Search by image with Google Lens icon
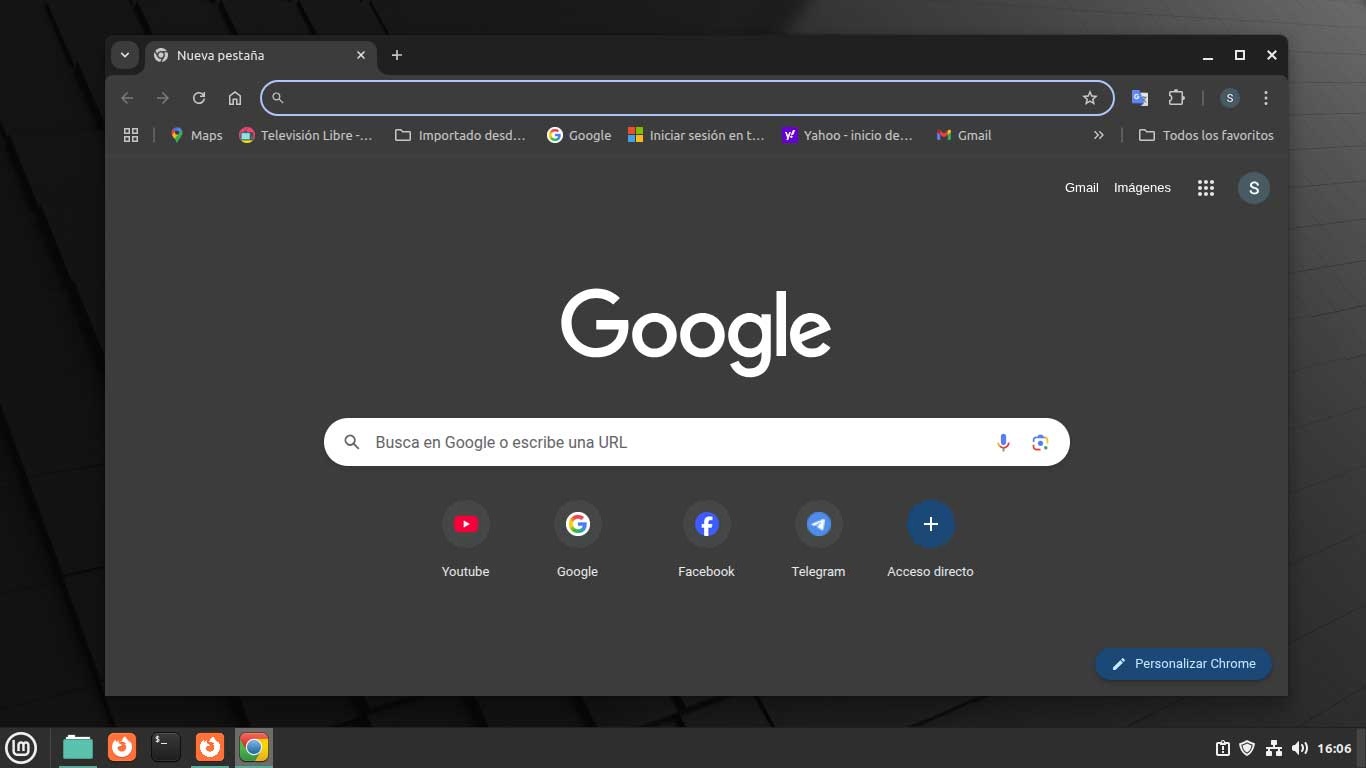 (x=1040, y=442)
